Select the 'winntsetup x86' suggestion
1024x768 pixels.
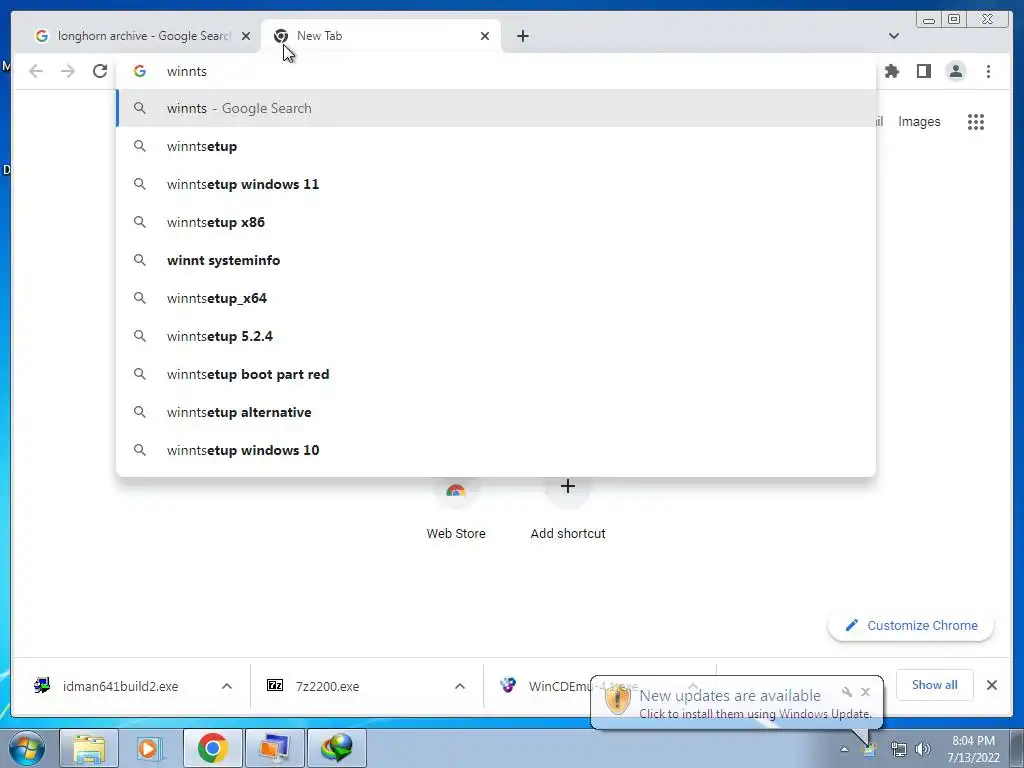pos(496,222)
